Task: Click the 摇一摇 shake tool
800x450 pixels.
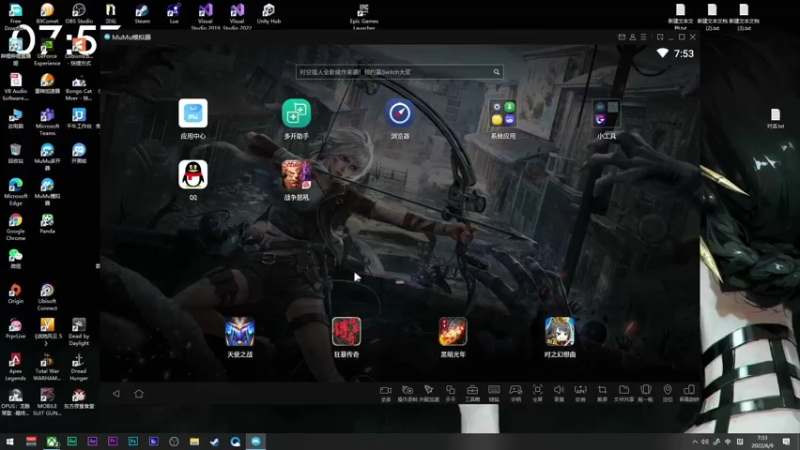Action: pos(645,393)
